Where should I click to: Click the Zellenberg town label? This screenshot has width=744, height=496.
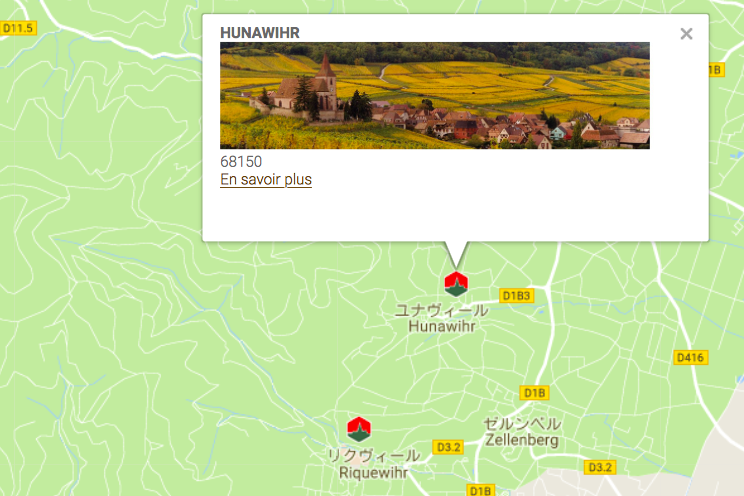[521, 440]
